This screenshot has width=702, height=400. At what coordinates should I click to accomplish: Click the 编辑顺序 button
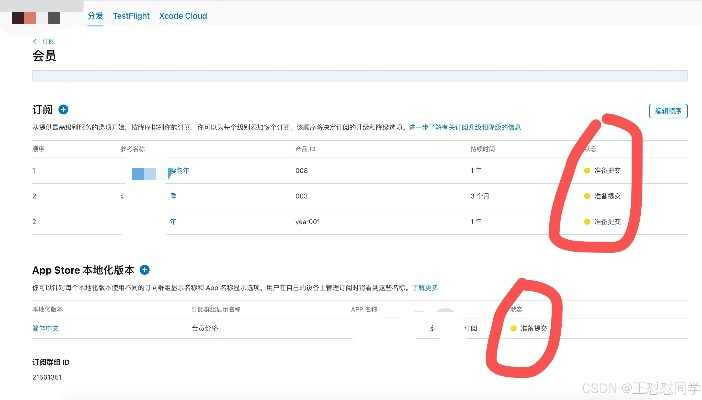click(668, 110)
